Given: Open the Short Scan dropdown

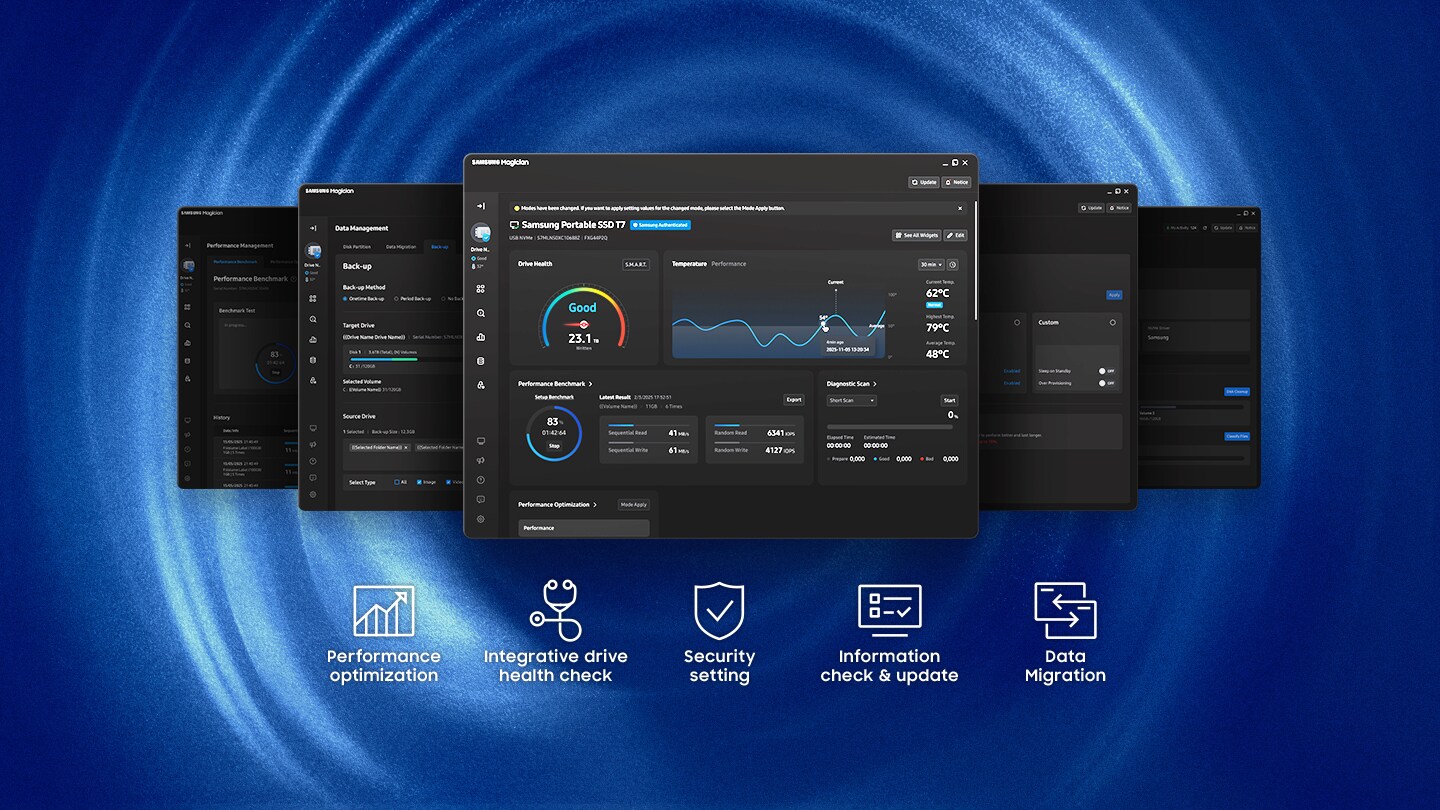Looking at the screenshot, I should [x=850, y=400].
